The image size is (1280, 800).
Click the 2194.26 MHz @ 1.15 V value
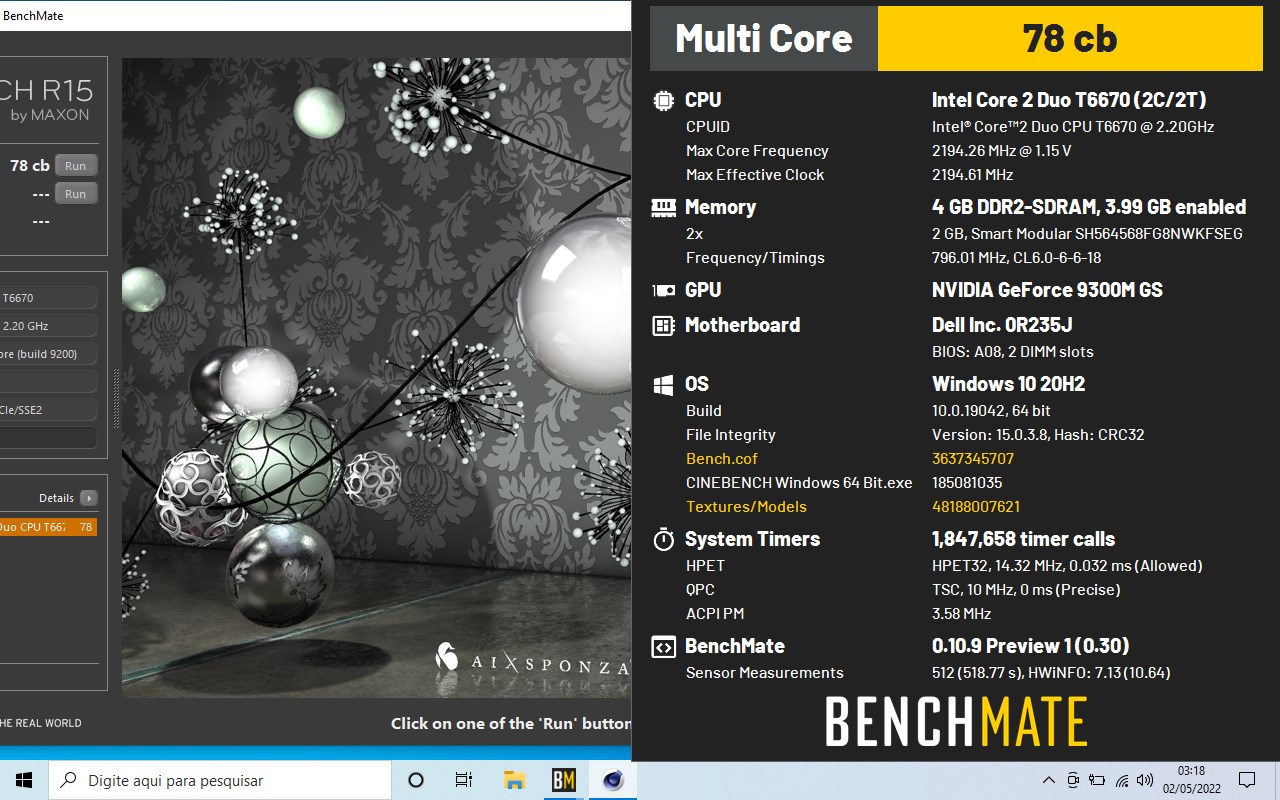pos(1001,151)
